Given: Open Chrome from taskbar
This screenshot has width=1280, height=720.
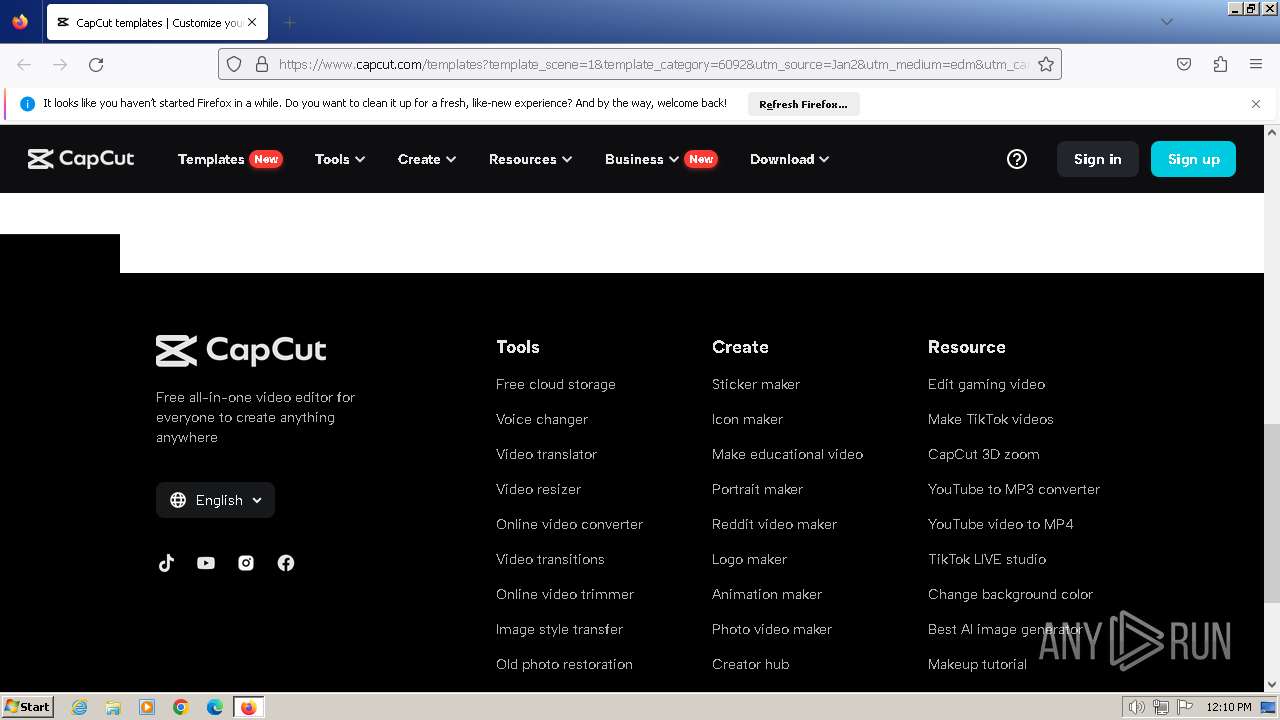Looking at the screenshot, I should click(181, 707).
